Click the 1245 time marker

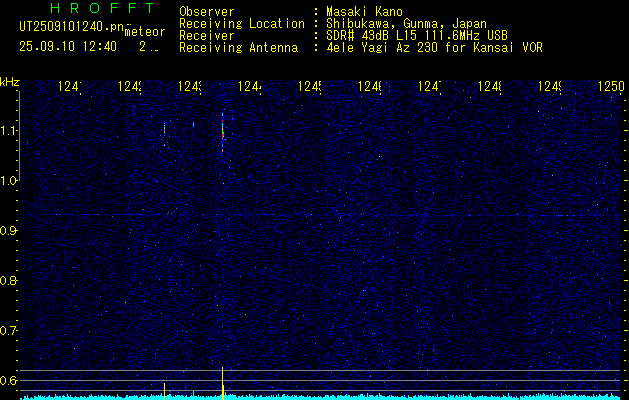pos(310,86)
